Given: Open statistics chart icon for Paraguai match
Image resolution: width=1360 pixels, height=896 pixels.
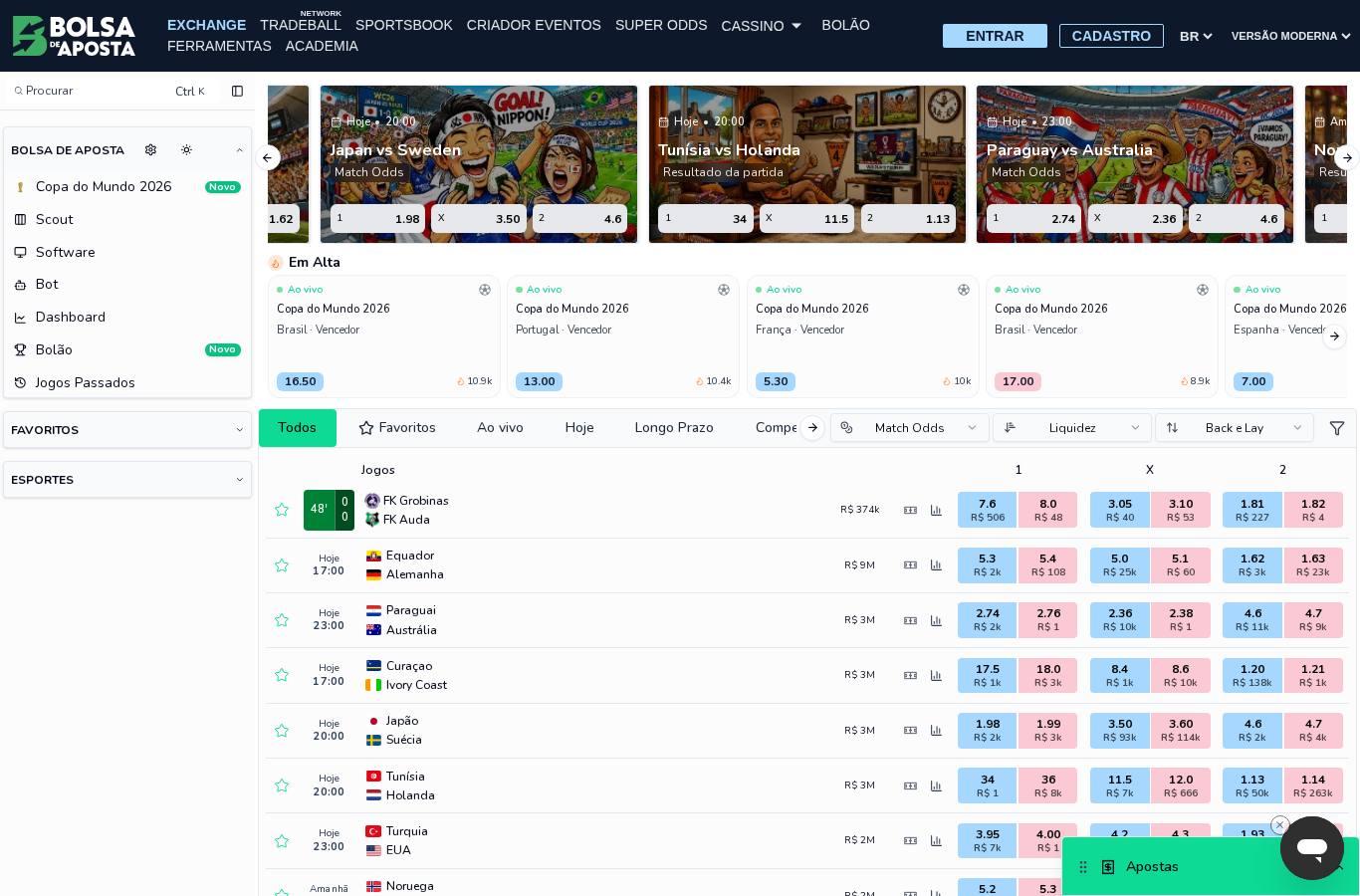Looking at the screenshot, I should [936, 620].
